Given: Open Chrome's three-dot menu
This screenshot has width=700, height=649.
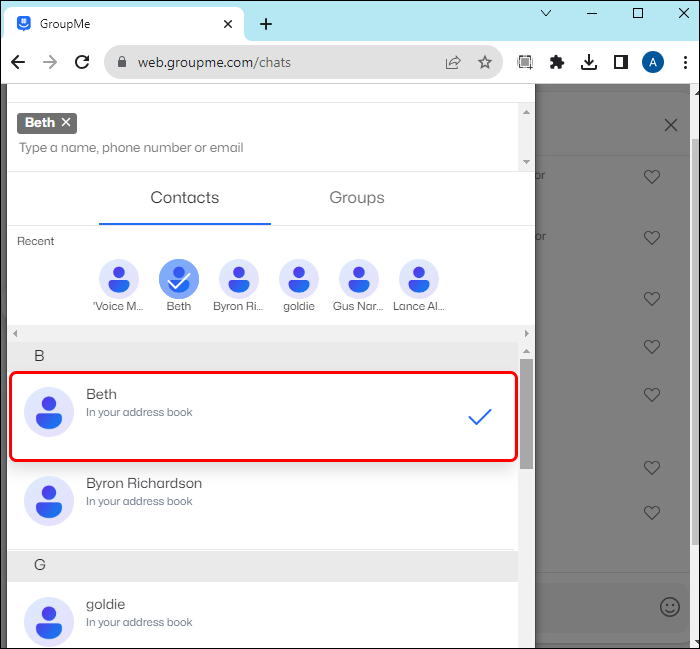Looking at the screenshot, I should [685, 62].
